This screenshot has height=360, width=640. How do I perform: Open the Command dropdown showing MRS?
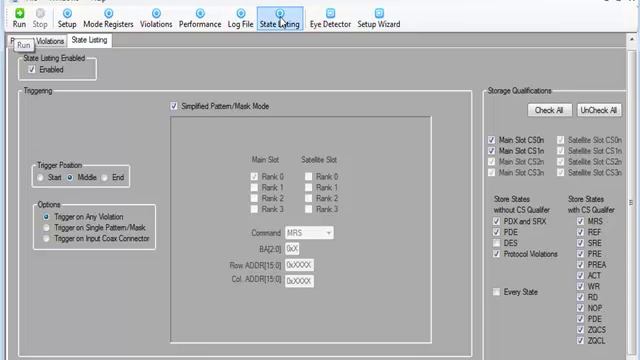[309, 233]
